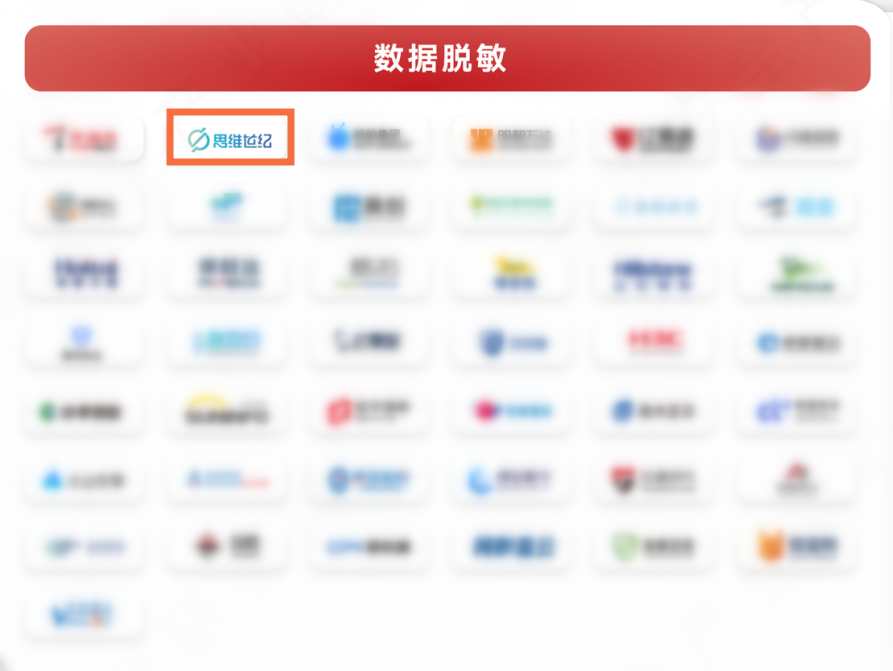Open the green text logo with leaf dot

[x=511, y=206]
